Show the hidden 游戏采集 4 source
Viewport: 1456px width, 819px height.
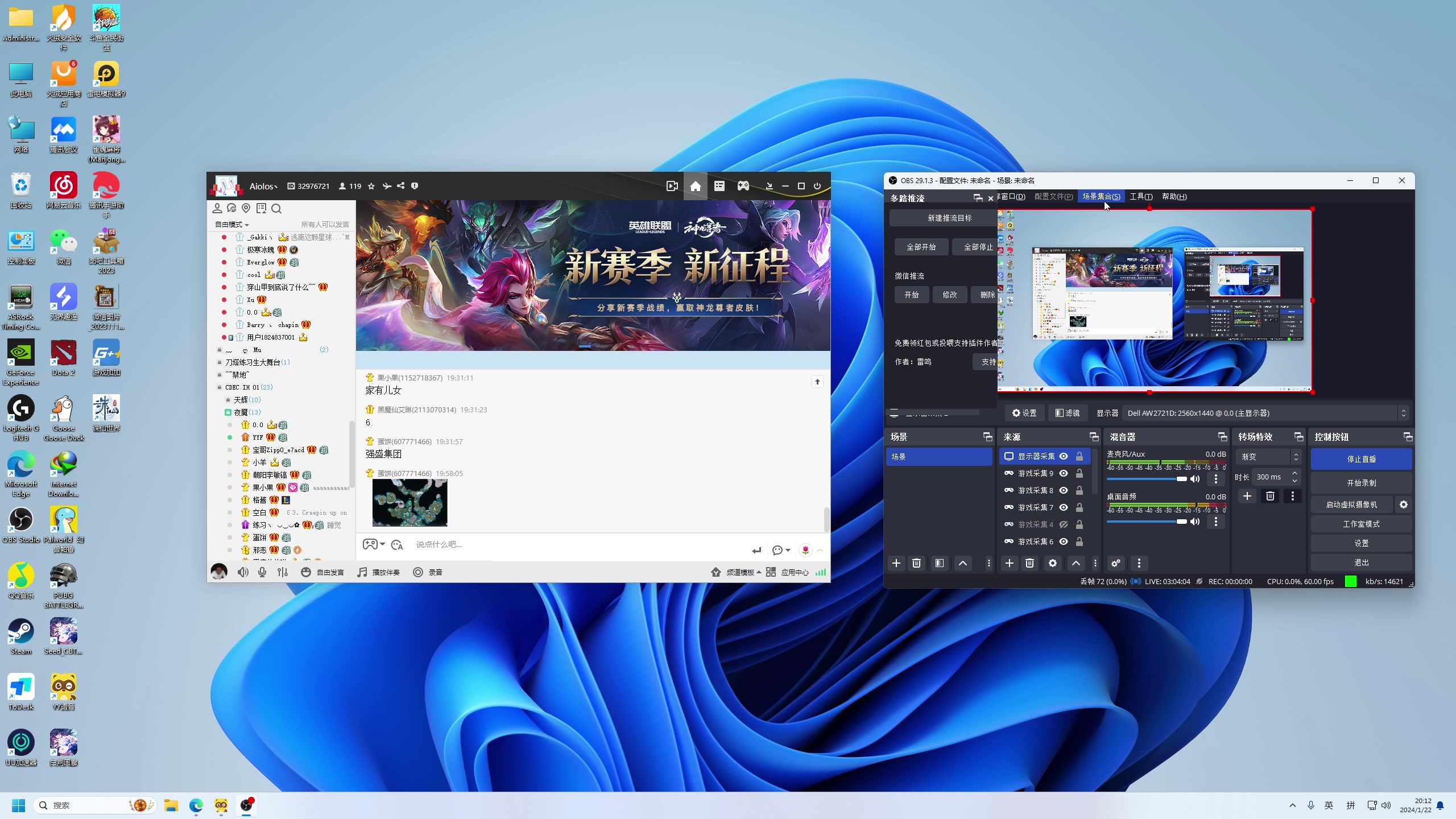[1063, 524]
